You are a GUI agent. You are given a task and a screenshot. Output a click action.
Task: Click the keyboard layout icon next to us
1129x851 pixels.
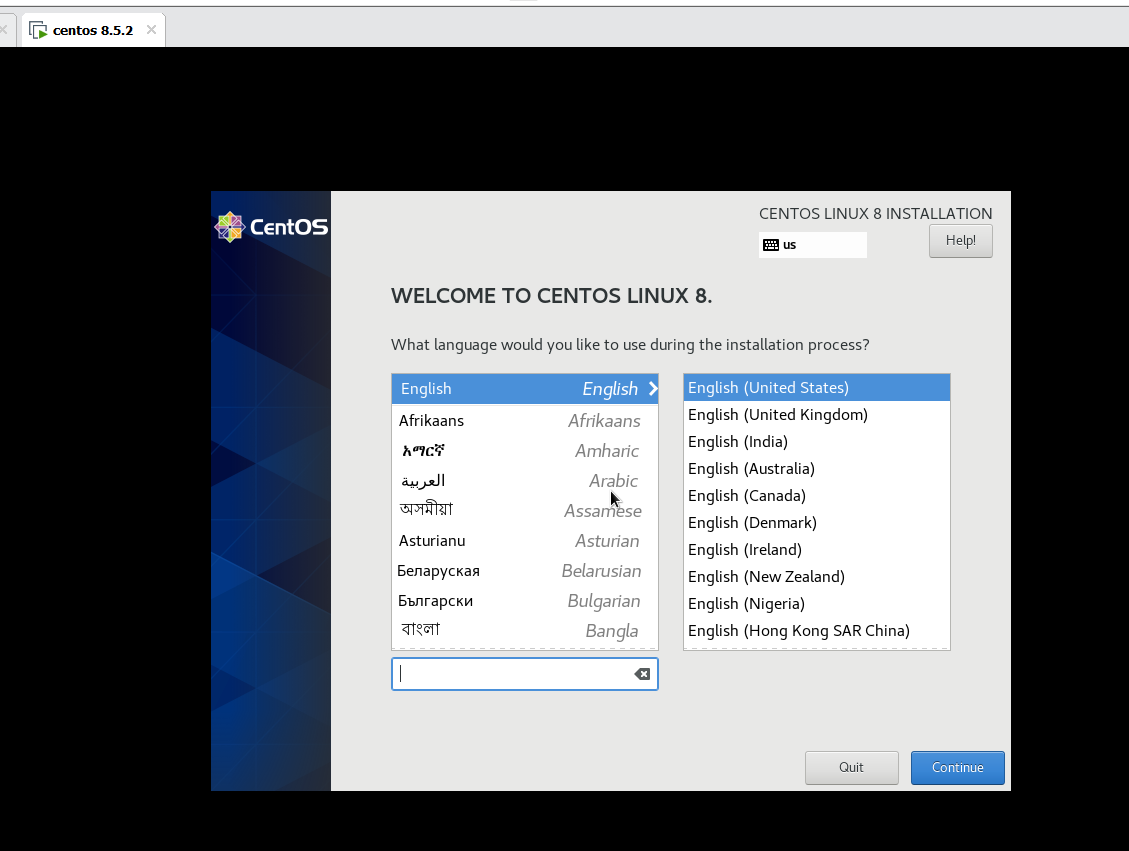click(x=770, y=245)
